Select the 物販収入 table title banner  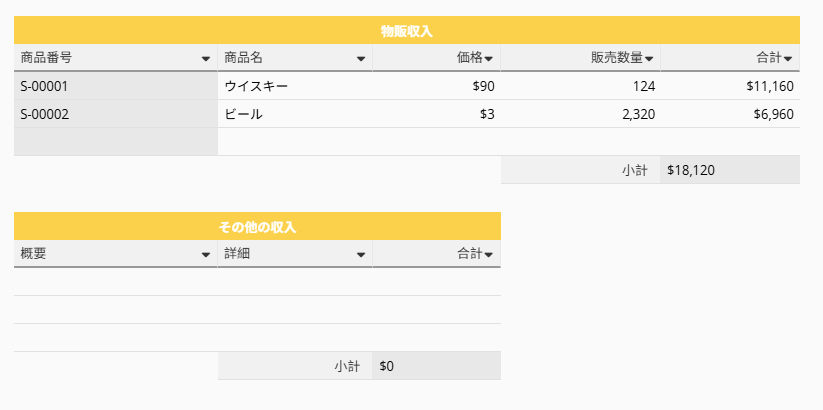(407, 30)
